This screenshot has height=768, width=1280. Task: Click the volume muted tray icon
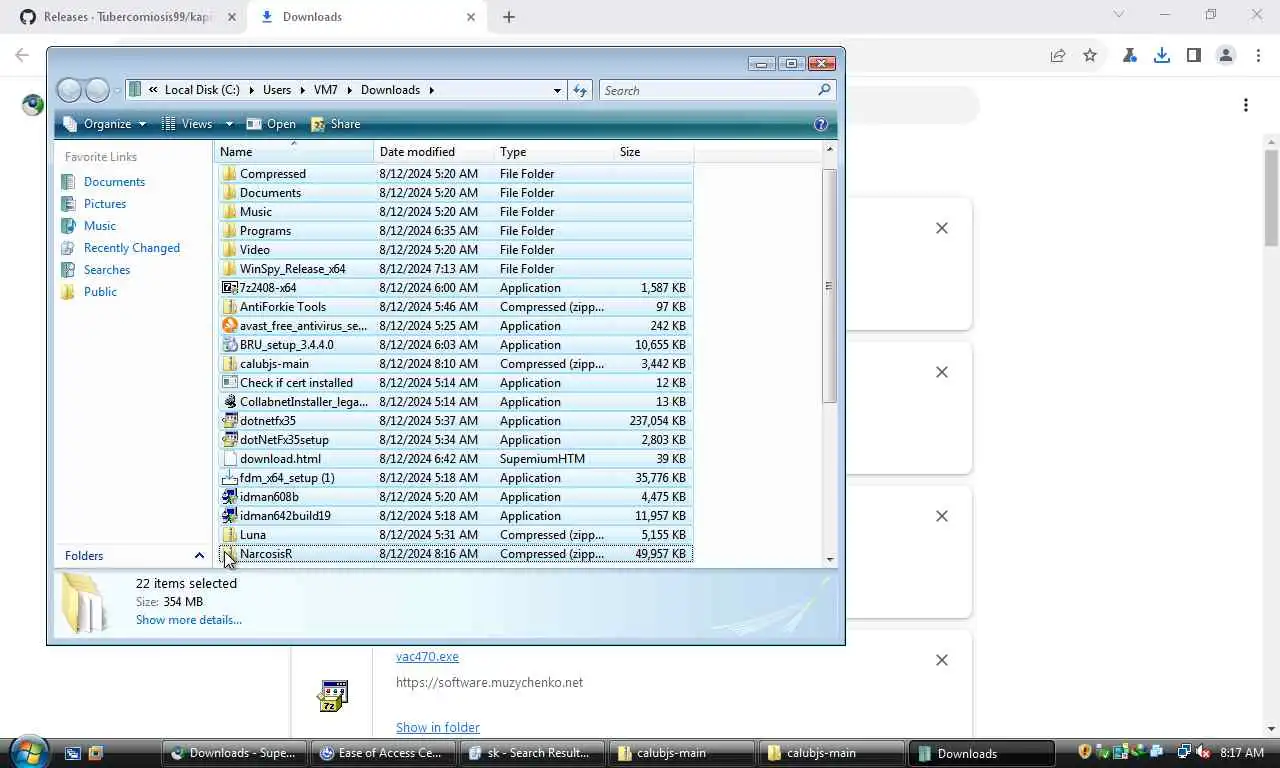click(x=1203, y=752)
